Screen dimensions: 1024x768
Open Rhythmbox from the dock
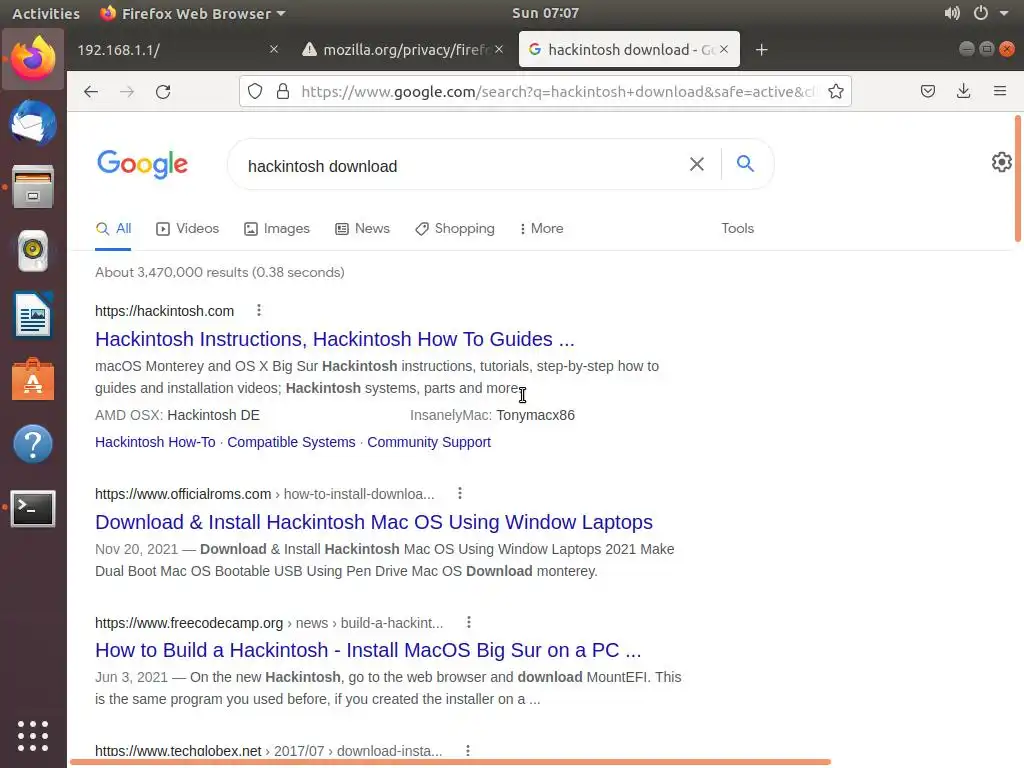pyautogui.click(x=33, y=251)
